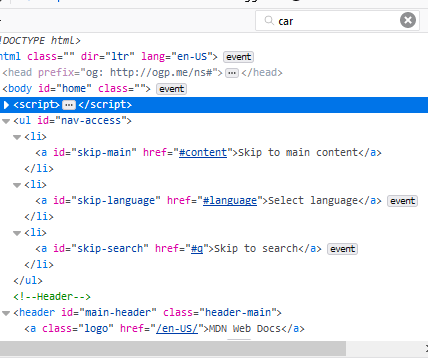
Task: Expand the selected script element arrow
Action: click(x=6, y=105)
